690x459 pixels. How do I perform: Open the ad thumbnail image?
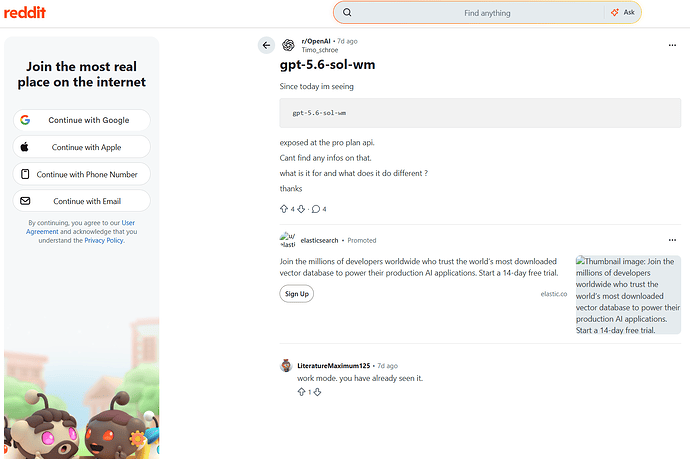628,295
